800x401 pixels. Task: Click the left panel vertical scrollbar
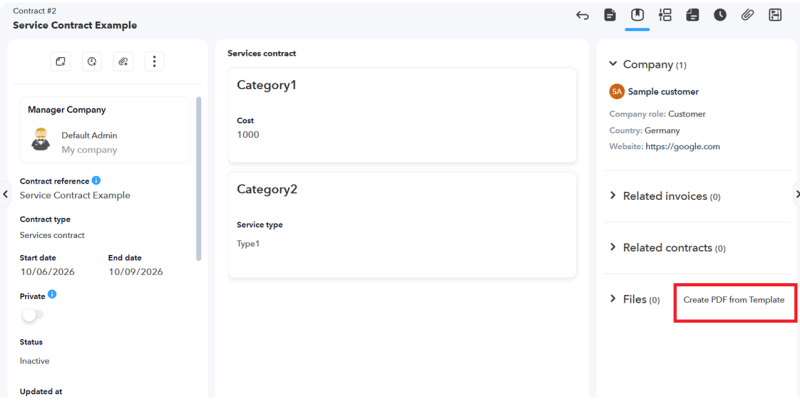coord(198,179)
